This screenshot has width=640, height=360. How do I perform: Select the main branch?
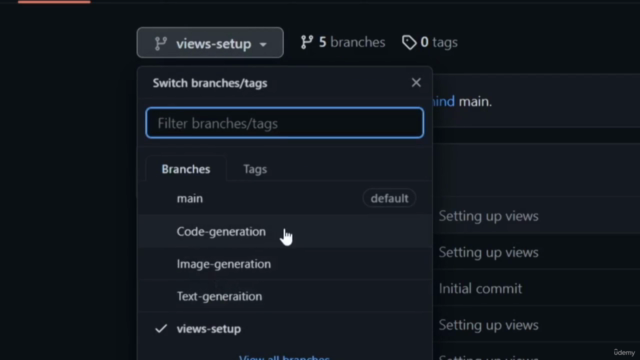pyautogui.click(x=284, y=198)
